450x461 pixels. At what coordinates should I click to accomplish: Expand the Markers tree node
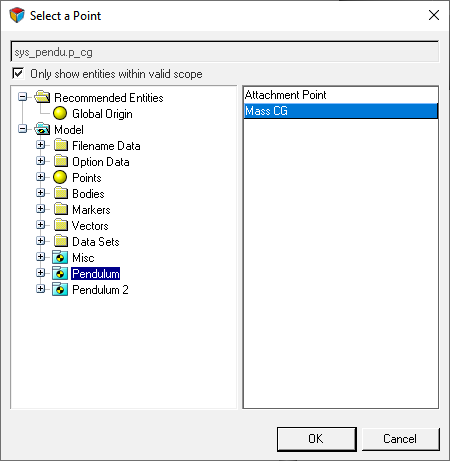tap(40, 209)
